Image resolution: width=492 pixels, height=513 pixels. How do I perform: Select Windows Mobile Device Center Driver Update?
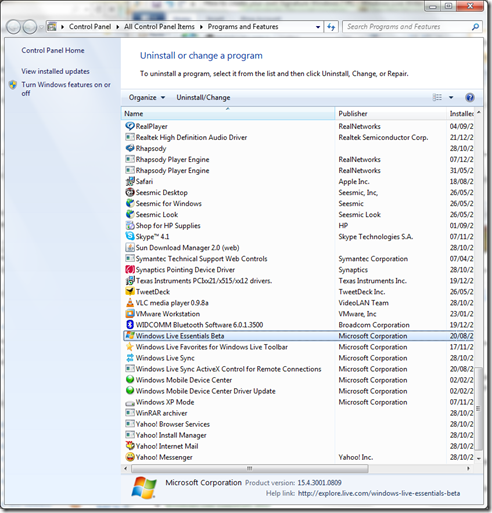coord(299,391)
